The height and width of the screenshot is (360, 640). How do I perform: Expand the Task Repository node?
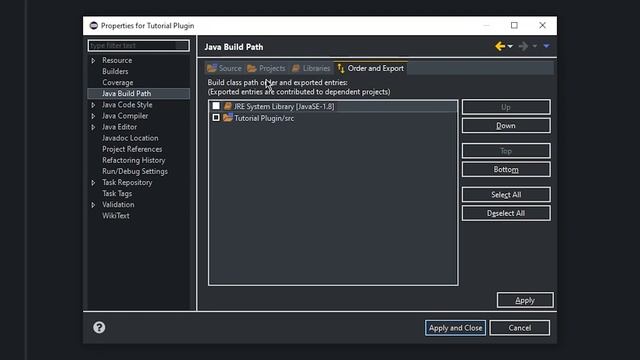93,182
